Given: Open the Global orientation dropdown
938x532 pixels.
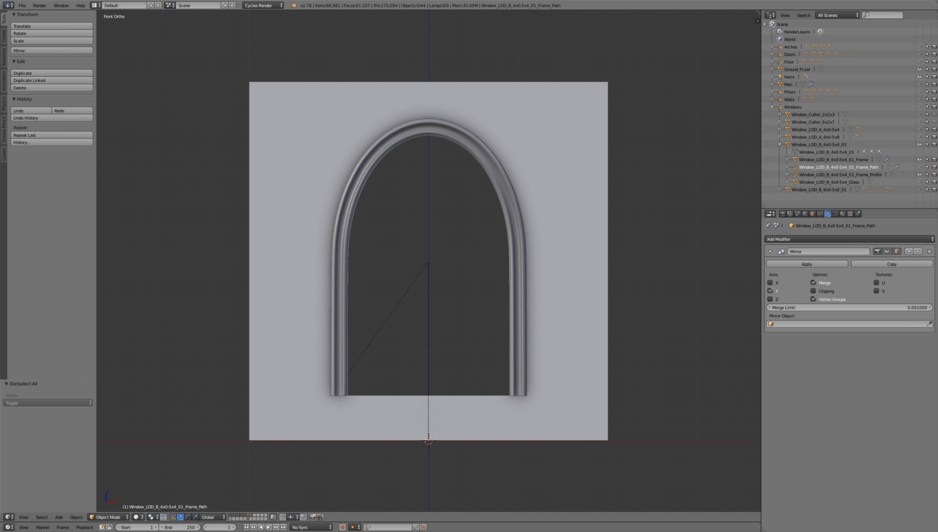Looking at the screenshot, I should coord(213,517).
